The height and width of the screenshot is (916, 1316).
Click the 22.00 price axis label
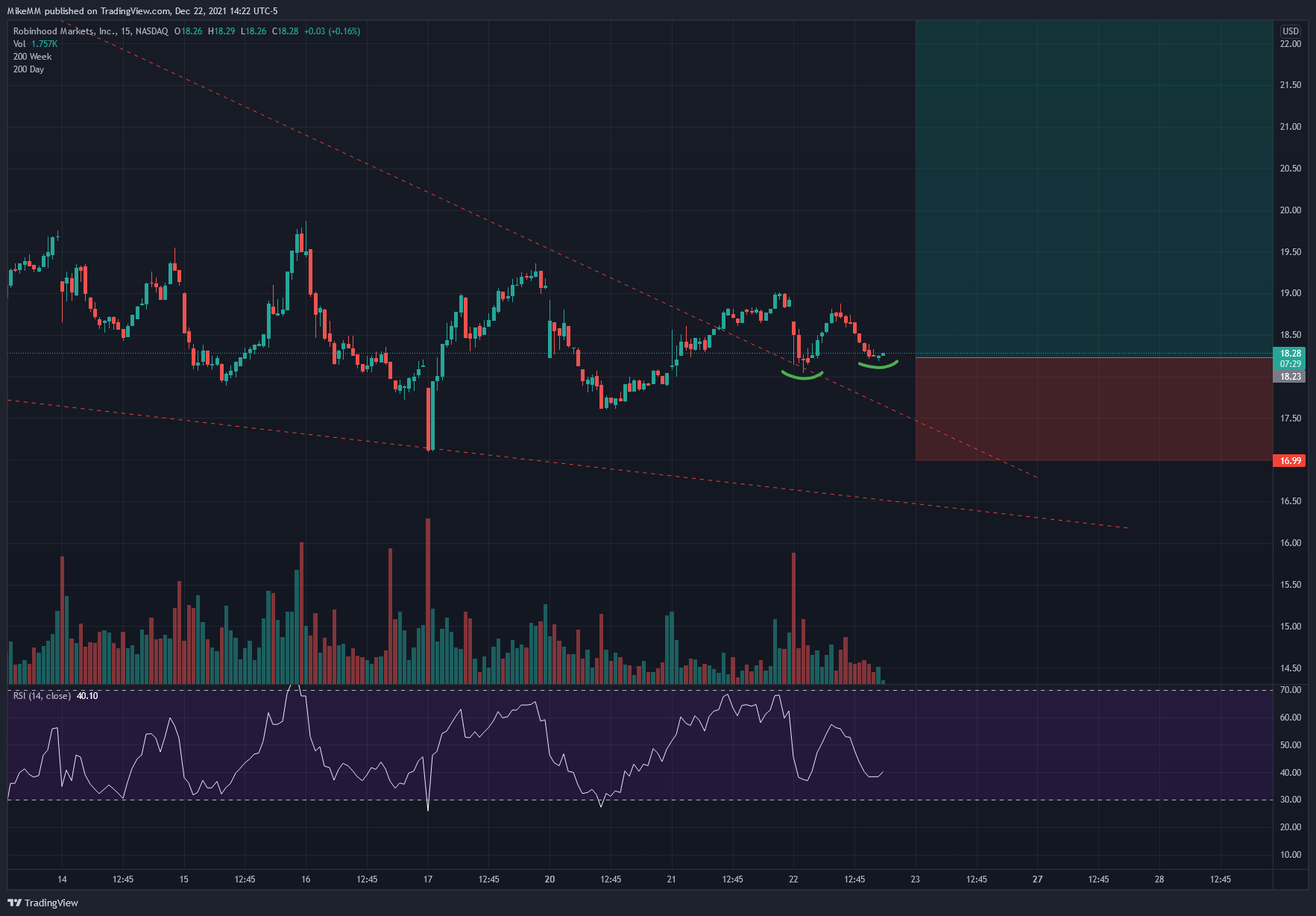point(1290,44)
